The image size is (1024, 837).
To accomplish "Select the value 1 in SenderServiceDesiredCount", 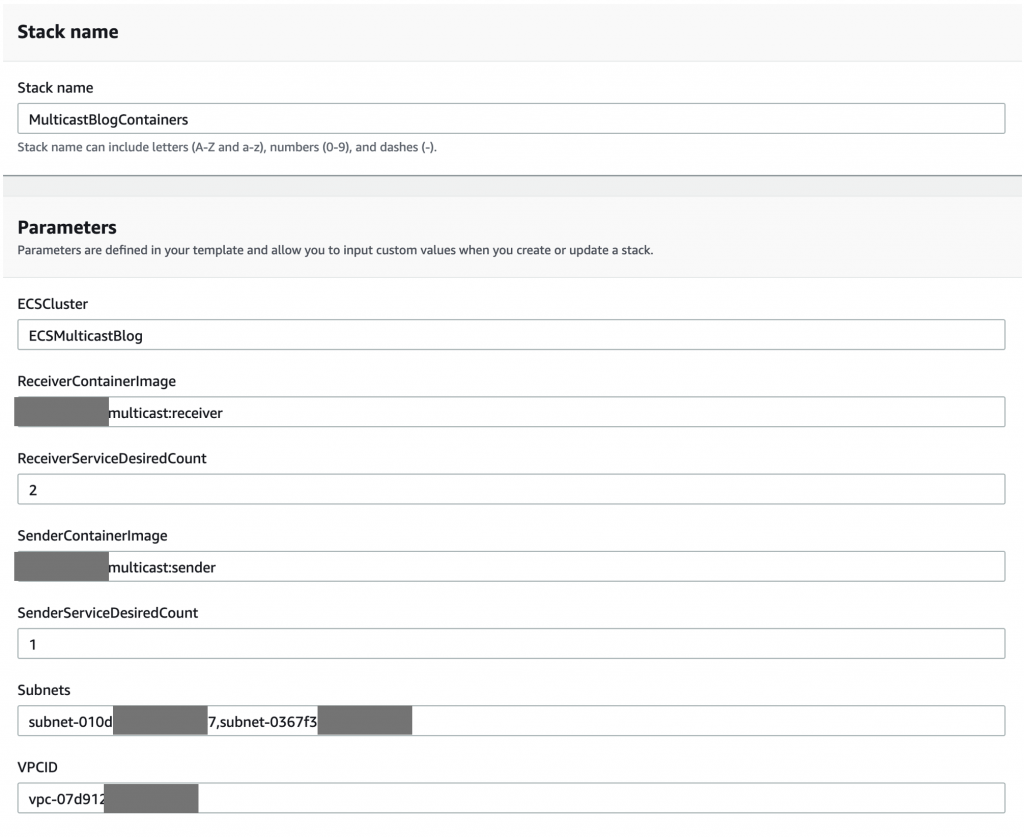I will [31, 642].
